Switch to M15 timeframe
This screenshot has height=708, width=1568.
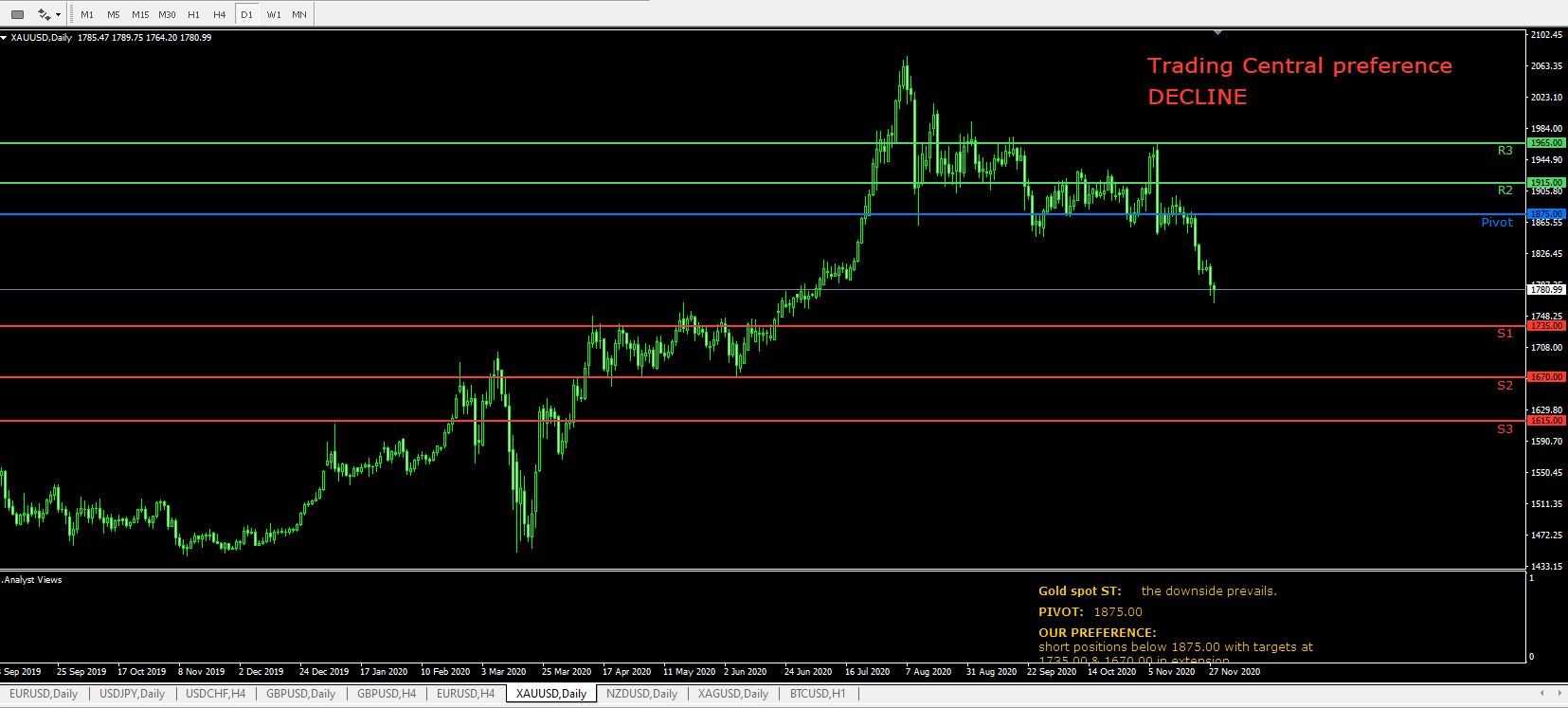tap(140, 14)
